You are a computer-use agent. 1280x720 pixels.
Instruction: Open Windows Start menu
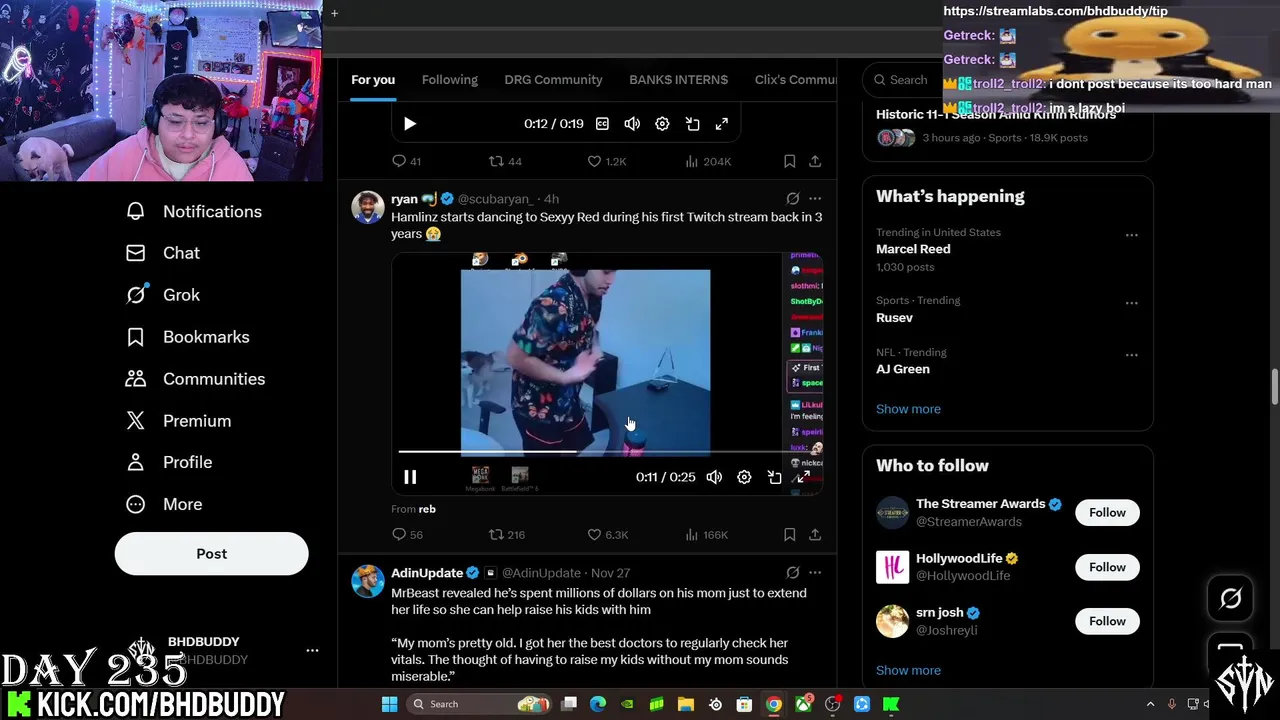(x=390, y=704)
